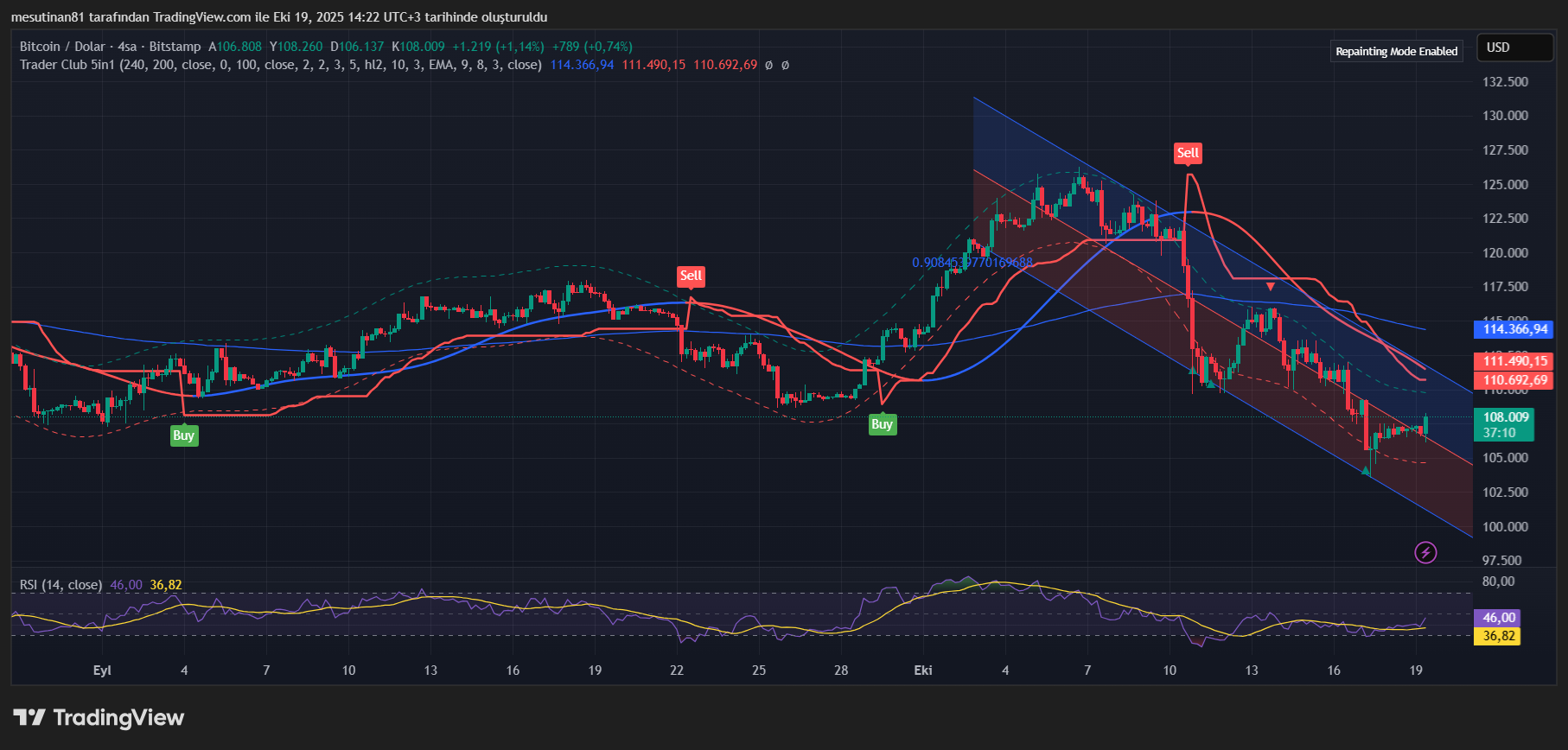The width and height of the screenshot is (1568, 750).
Task: Click the TradingView logo at the bottom
Action: tap(99, 717)
